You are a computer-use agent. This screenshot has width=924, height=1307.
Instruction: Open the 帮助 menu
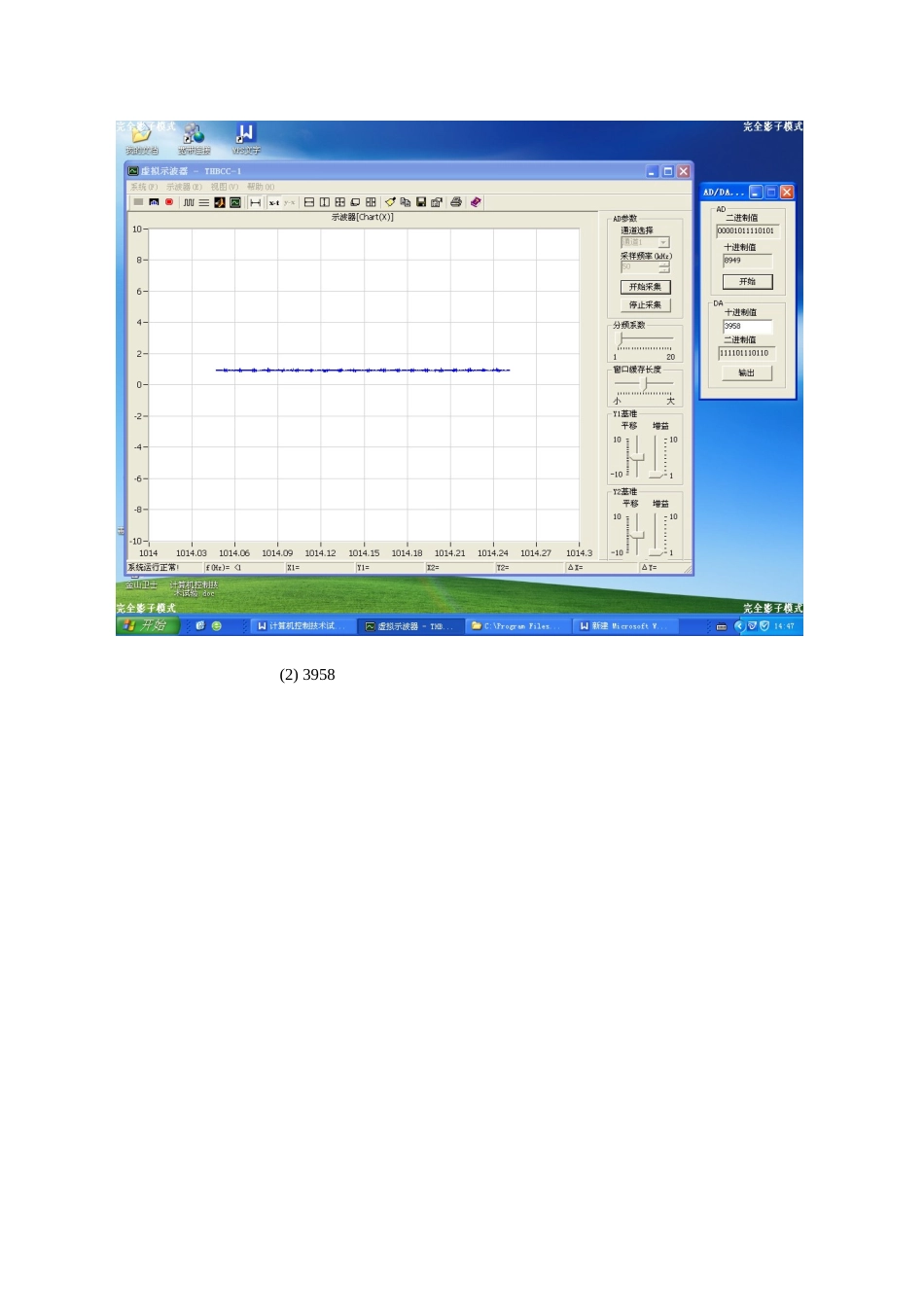coord(261,187)
